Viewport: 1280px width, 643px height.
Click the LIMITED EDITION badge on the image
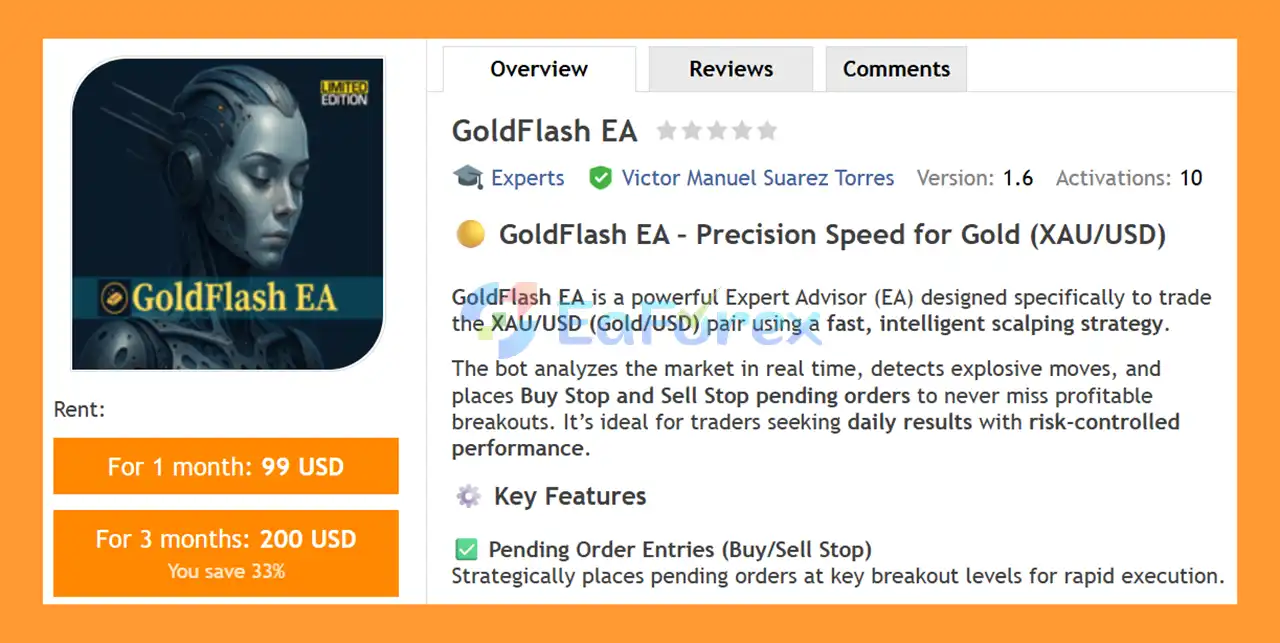[344, 91]
